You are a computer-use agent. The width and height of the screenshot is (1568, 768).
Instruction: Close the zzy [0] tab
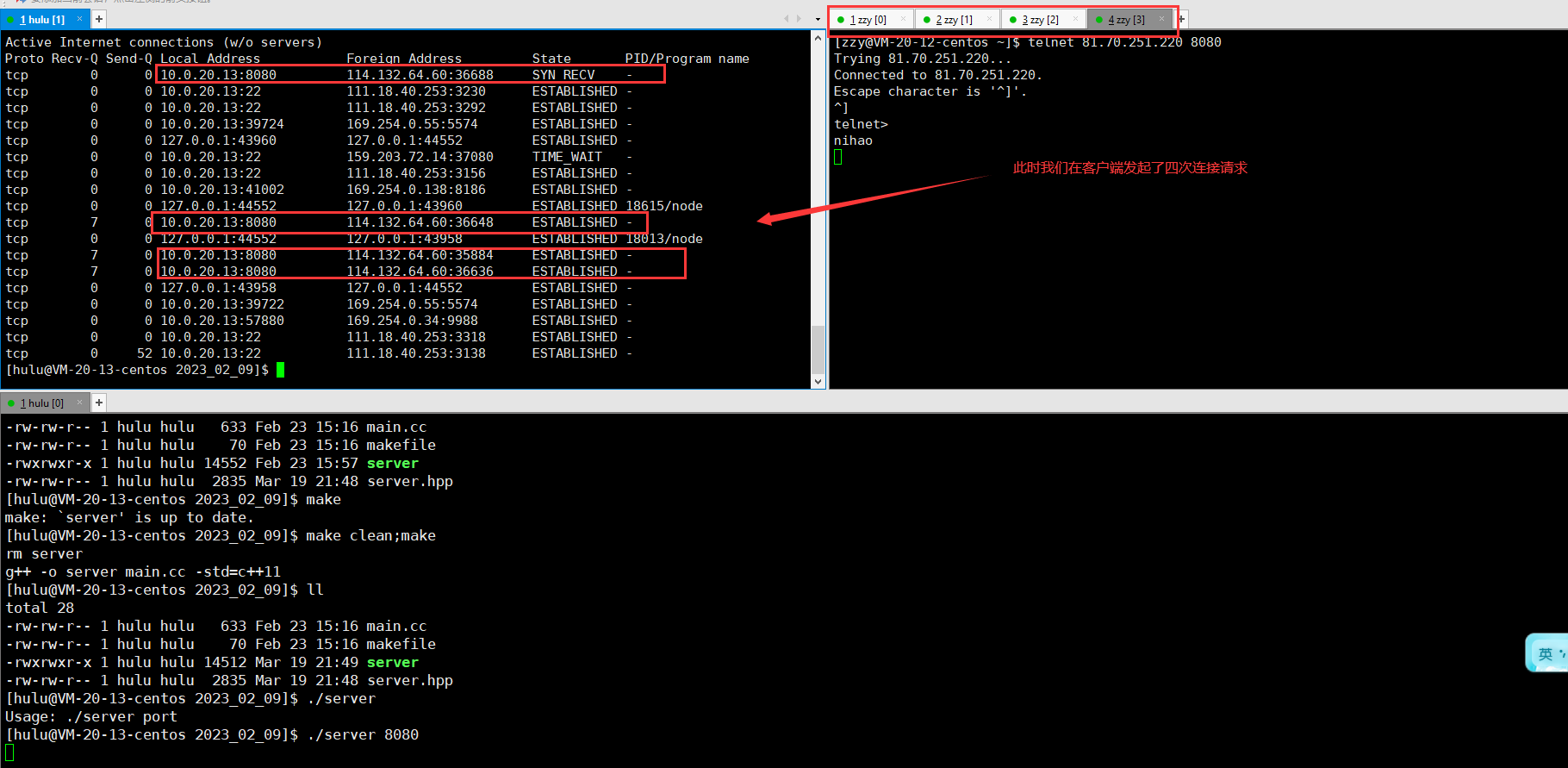(903, 19)
